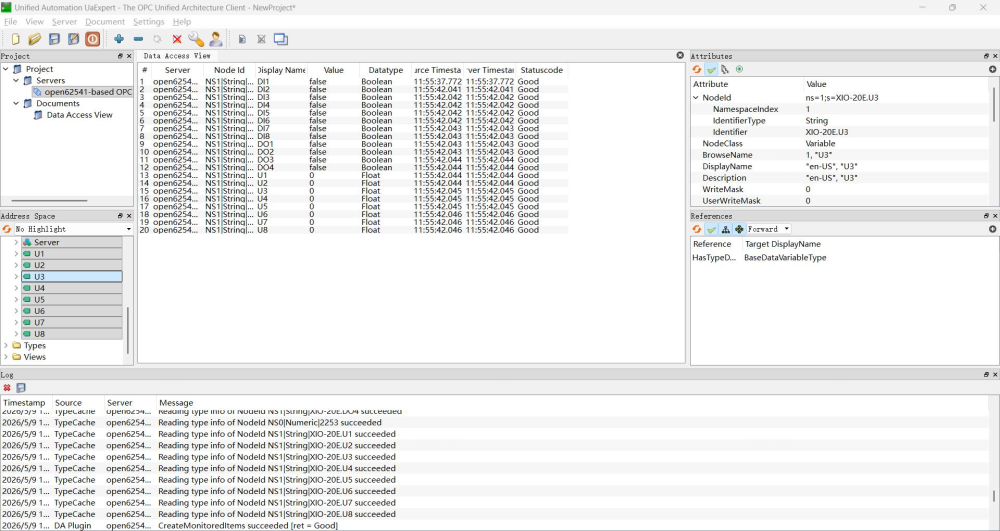Toggle the hierarchy tree icon in References toolbar
The height and width of the screenshot is (531, 1000).
(x=726, y=229)
